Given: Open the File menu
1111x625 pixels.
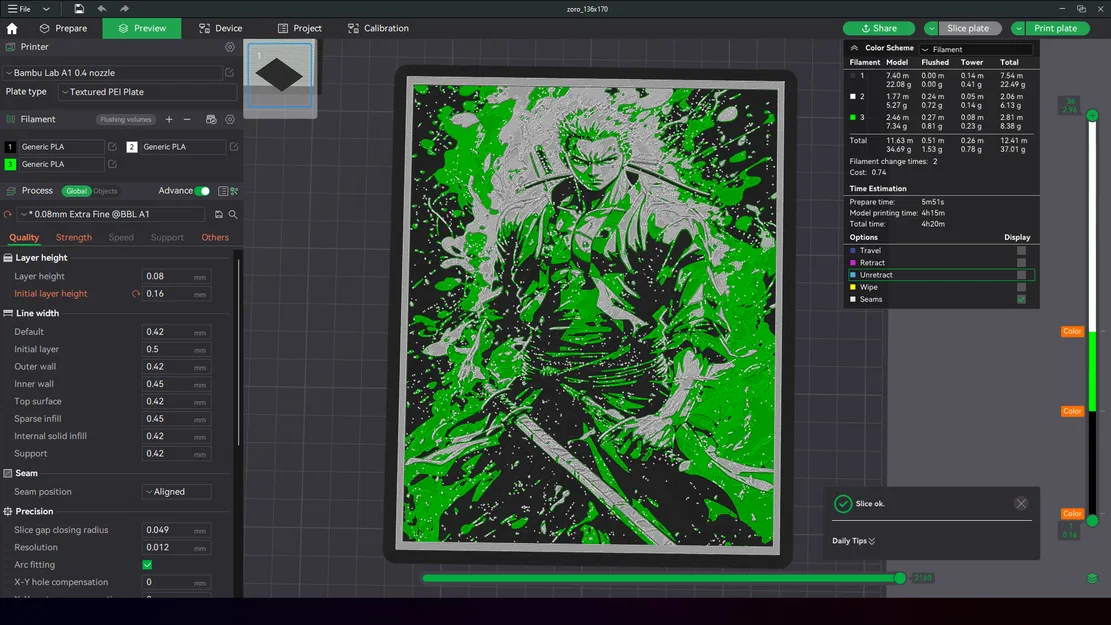Looking at the screenshot, I should pyautogui.click(x=16, y=8).
